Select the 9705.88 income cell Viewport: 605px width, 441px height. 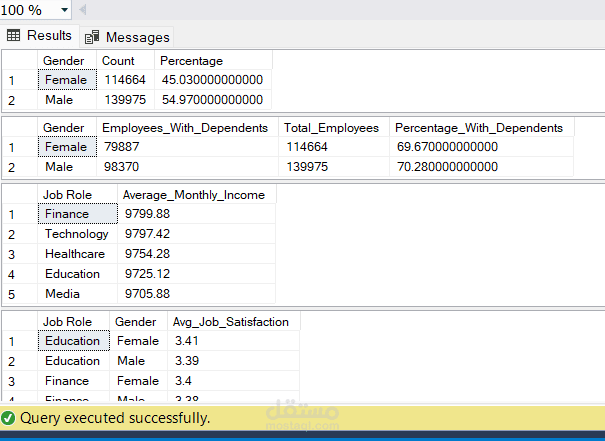click(x=197, y=294)
